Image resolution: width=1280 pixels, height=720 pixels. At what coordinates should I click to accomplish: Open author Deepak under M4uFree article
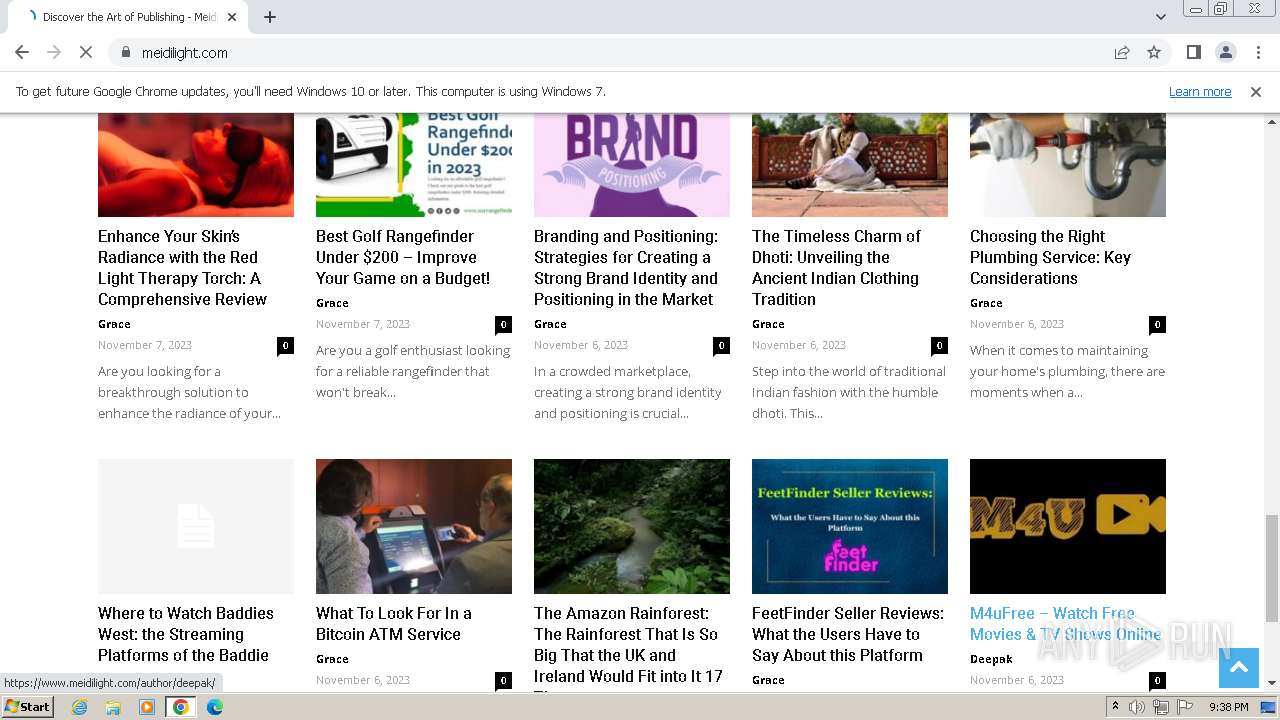(x=991, y=659)
